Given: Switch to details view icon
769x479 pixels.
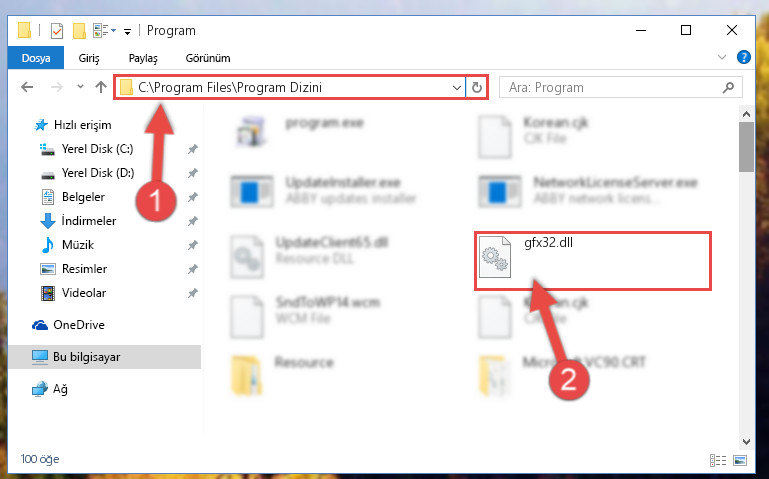Looking at the screenshot, I should click(718, 460).
